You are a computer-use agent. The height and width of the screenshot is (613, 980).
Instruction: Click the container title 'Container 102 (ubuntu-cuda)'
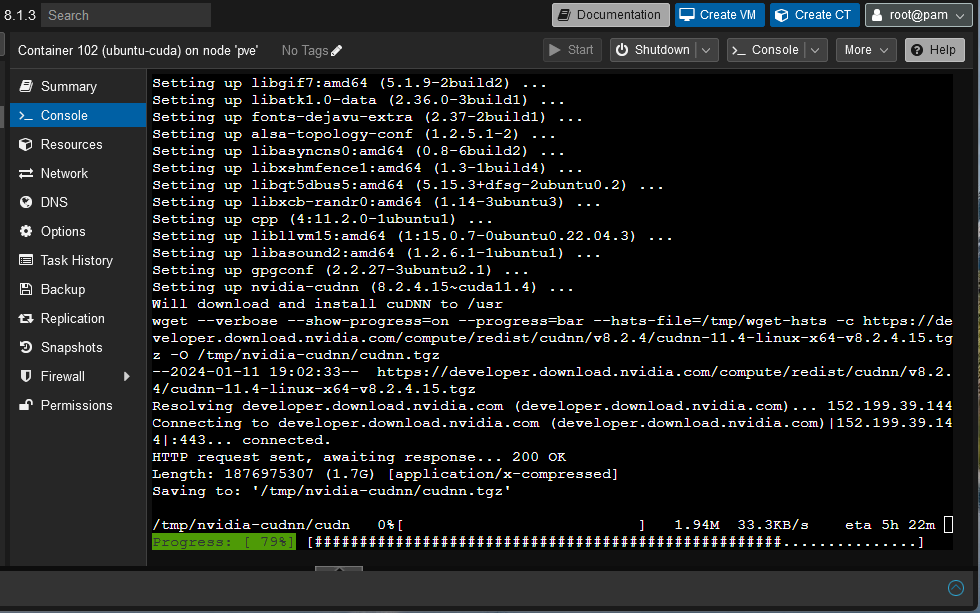138,51
